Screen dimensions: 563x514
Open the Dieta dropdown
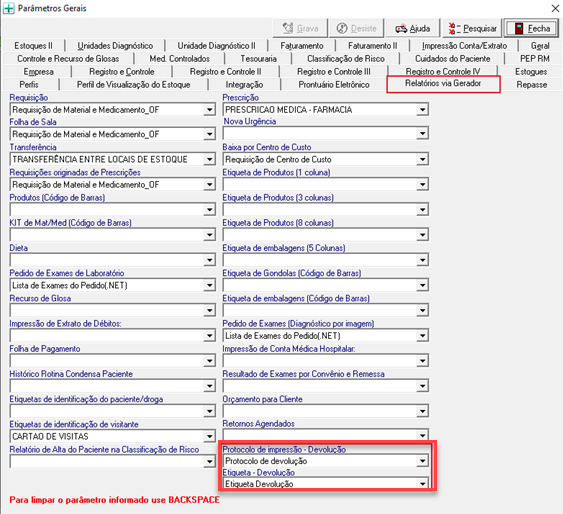(209, 260)
